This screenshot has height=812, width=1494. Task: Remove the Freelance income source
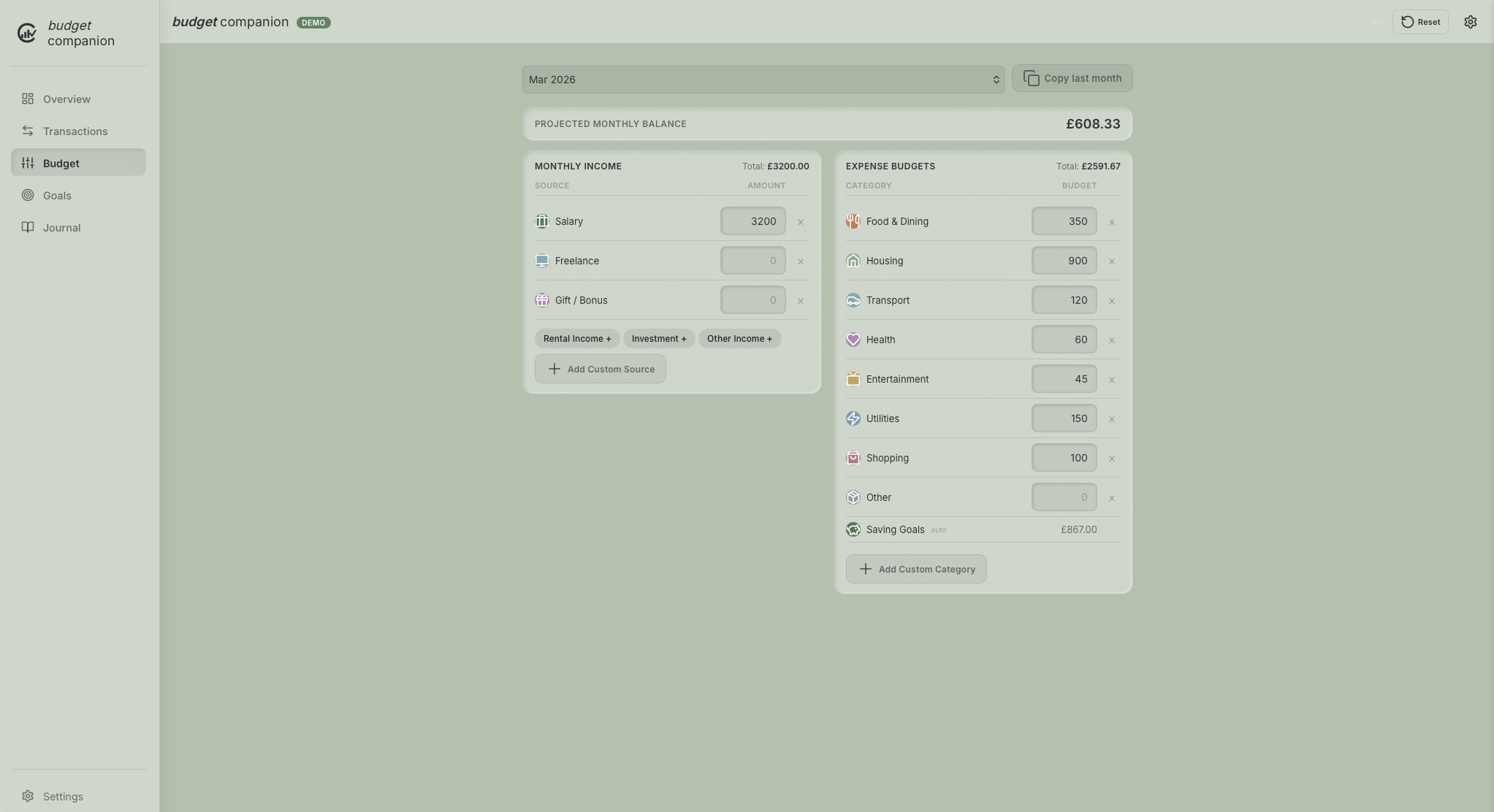pyautogui.click(x=800, y=261)
